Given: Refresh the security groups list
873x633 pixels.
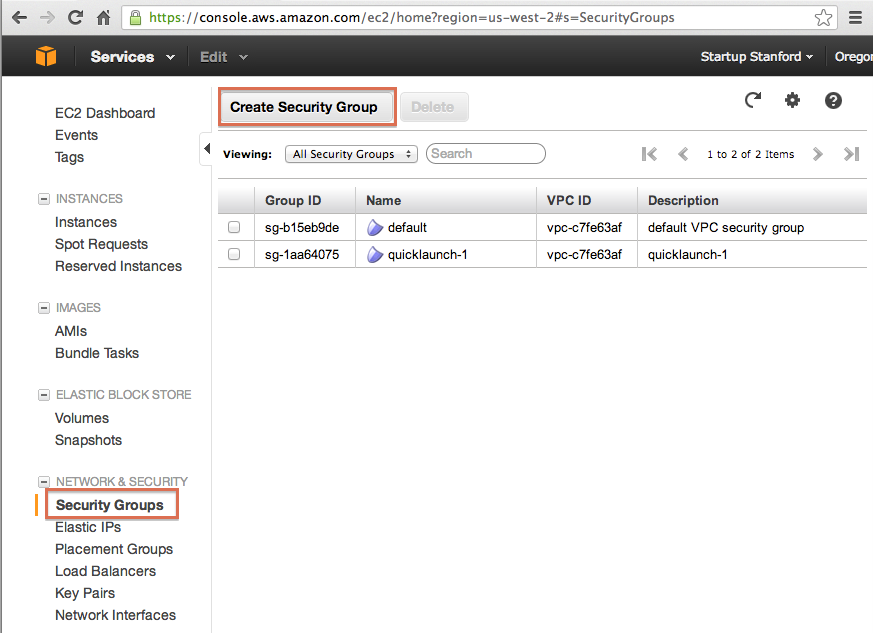Looking at the screenshot, I should coord(753,100).
